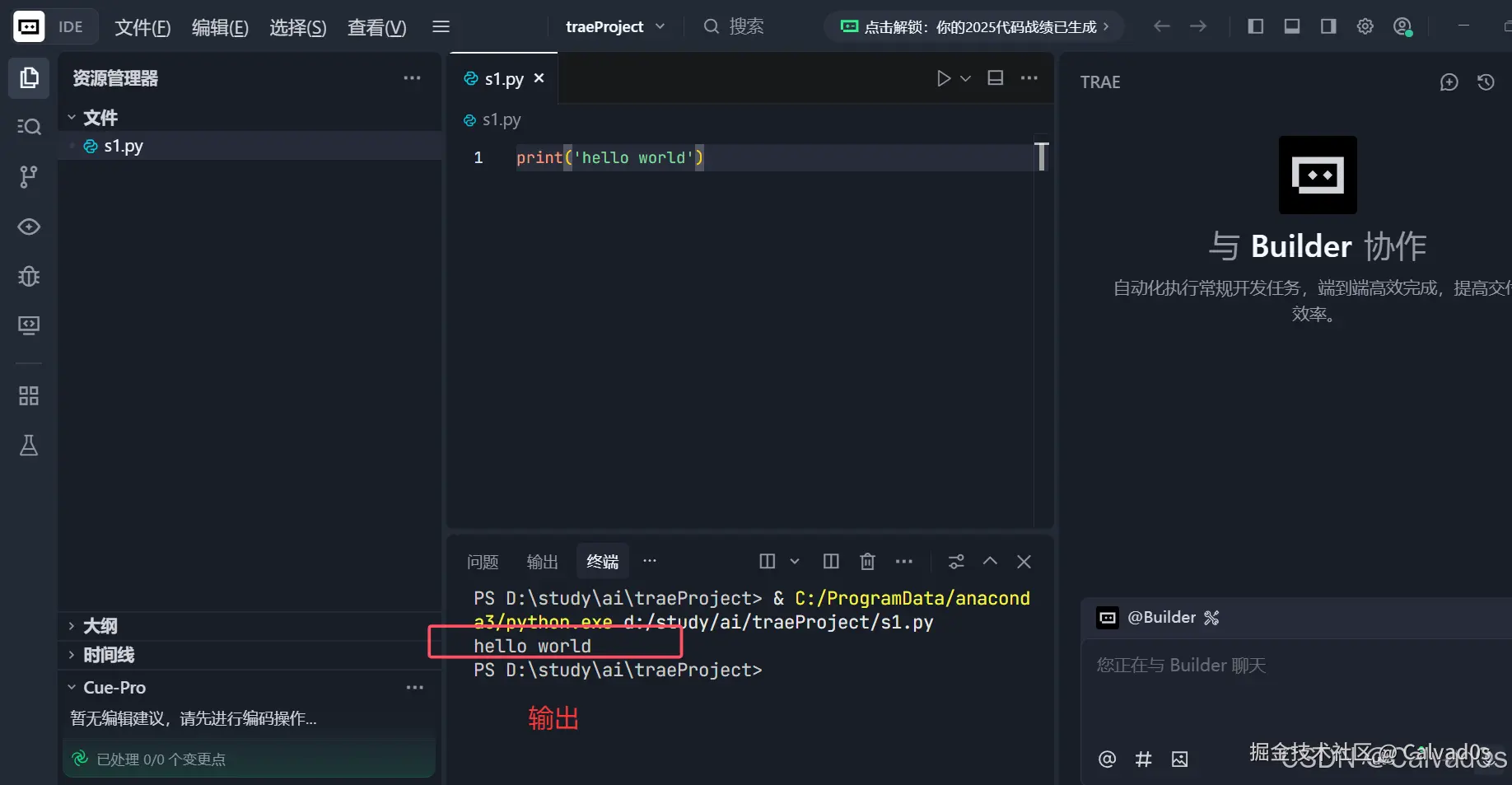The height and width of the screenshot is (785, 1512).
Task: Open the 查看(V) menu
Action: [x=377, y=27]
